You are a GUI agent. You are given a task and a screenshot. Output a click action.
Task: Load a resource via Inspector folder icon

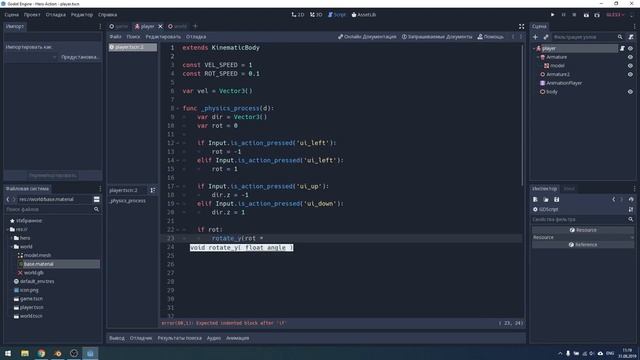[546, 200]
